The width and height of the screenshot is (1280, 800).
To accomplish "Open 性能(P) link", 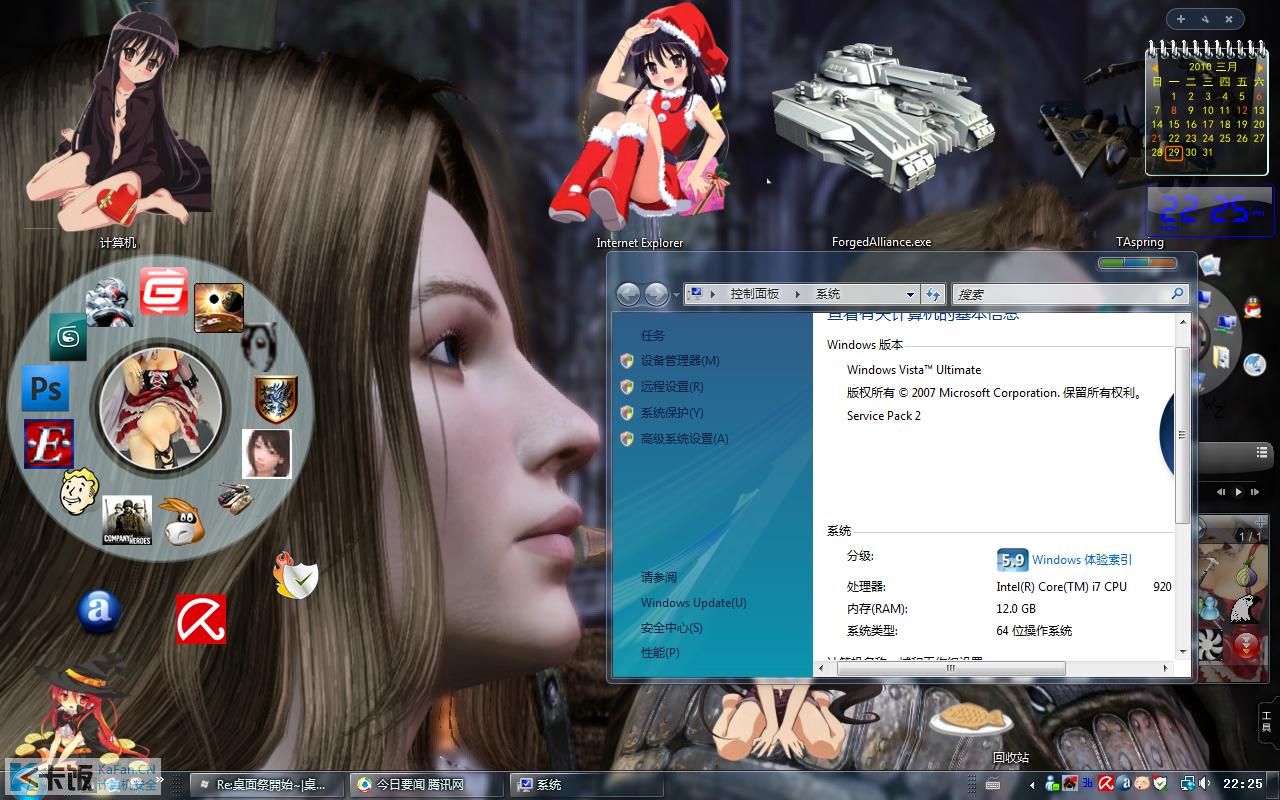I will point(660,652).
